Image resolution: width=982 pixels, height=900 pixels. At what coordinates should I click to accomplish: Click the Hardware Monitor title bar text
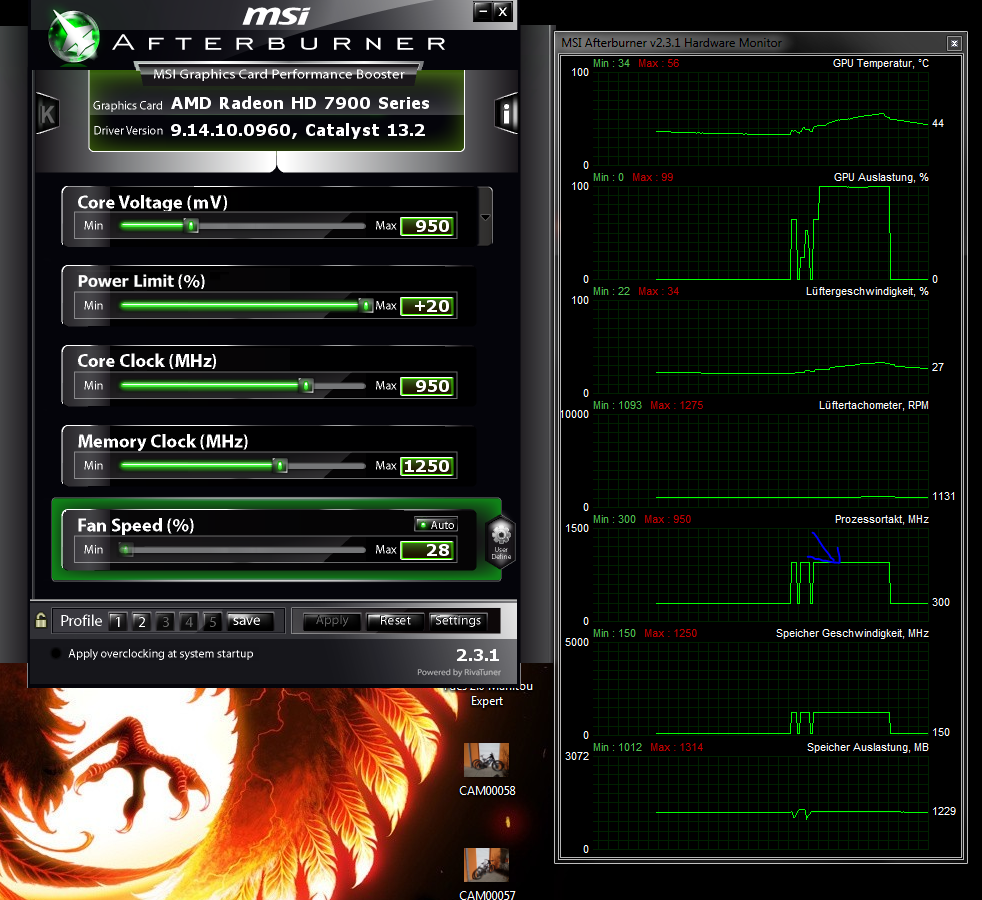click(671, 43)
